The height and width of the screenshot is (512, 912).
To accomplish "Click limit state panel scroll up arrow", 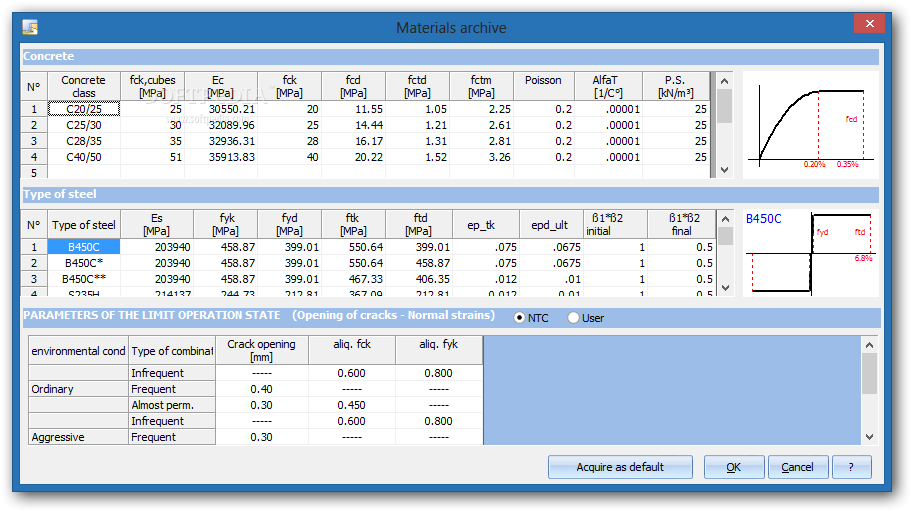I will click(x=869, y=345).
